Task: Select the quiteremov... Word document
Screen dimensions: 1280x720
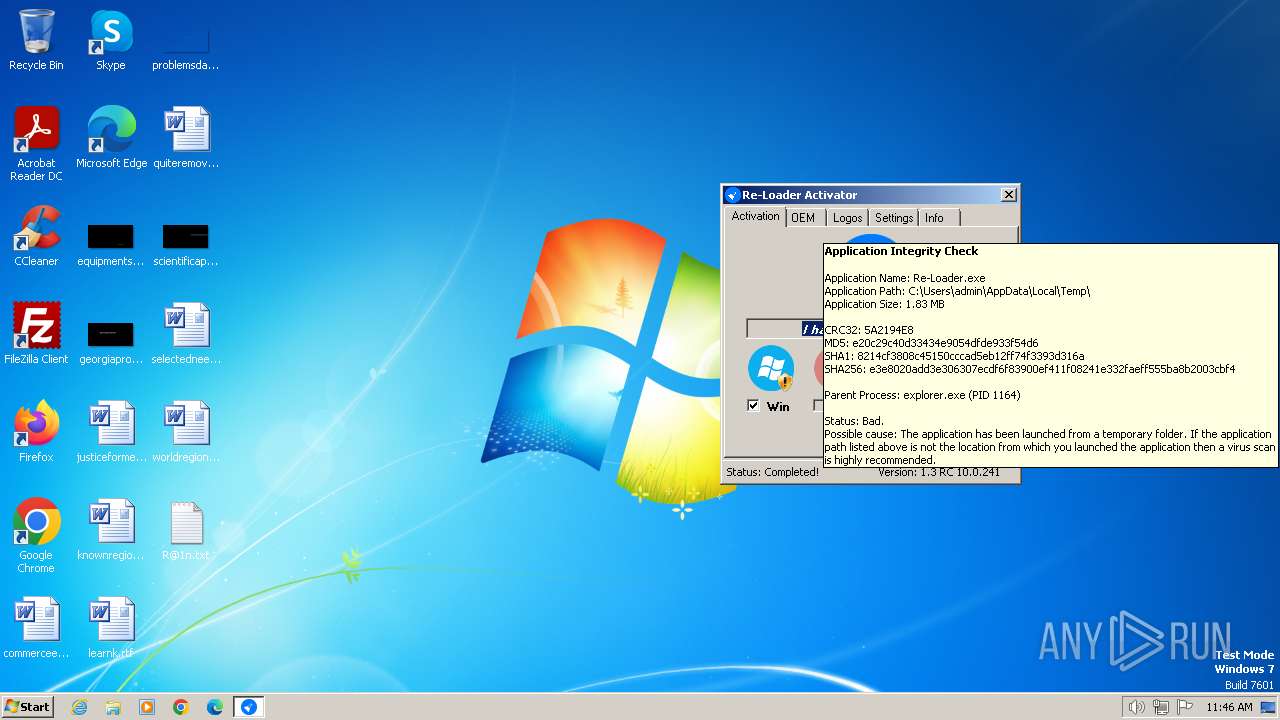Action: tap(186, 138)
